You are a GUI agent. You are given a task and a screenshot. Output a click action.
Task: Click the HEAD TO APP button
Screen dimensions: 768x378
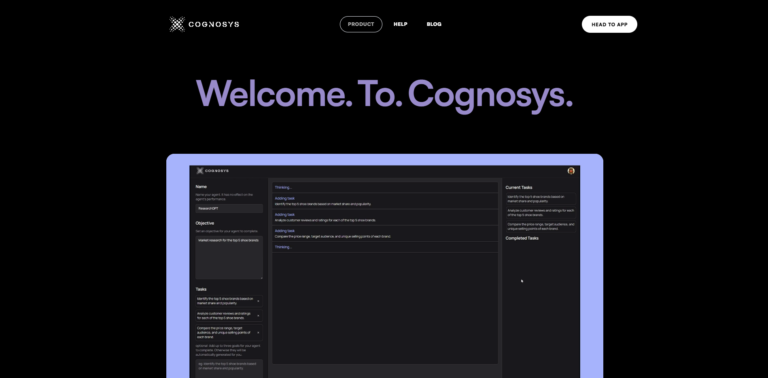pyautogui.click(x=609, y=24)
